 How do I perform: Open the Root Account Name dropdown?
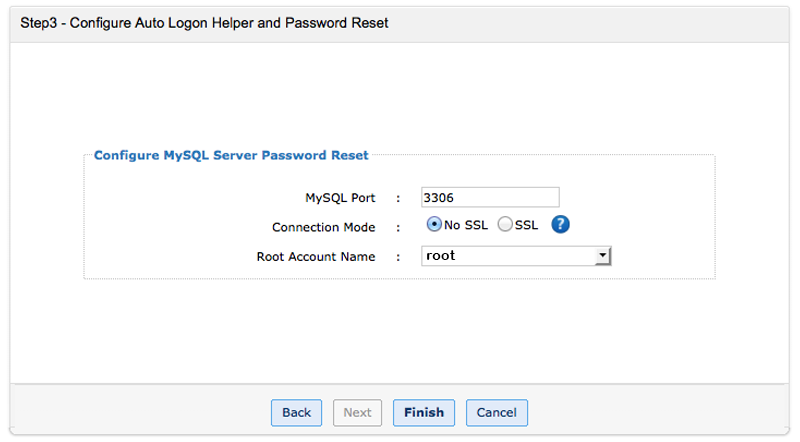[516, 256]
